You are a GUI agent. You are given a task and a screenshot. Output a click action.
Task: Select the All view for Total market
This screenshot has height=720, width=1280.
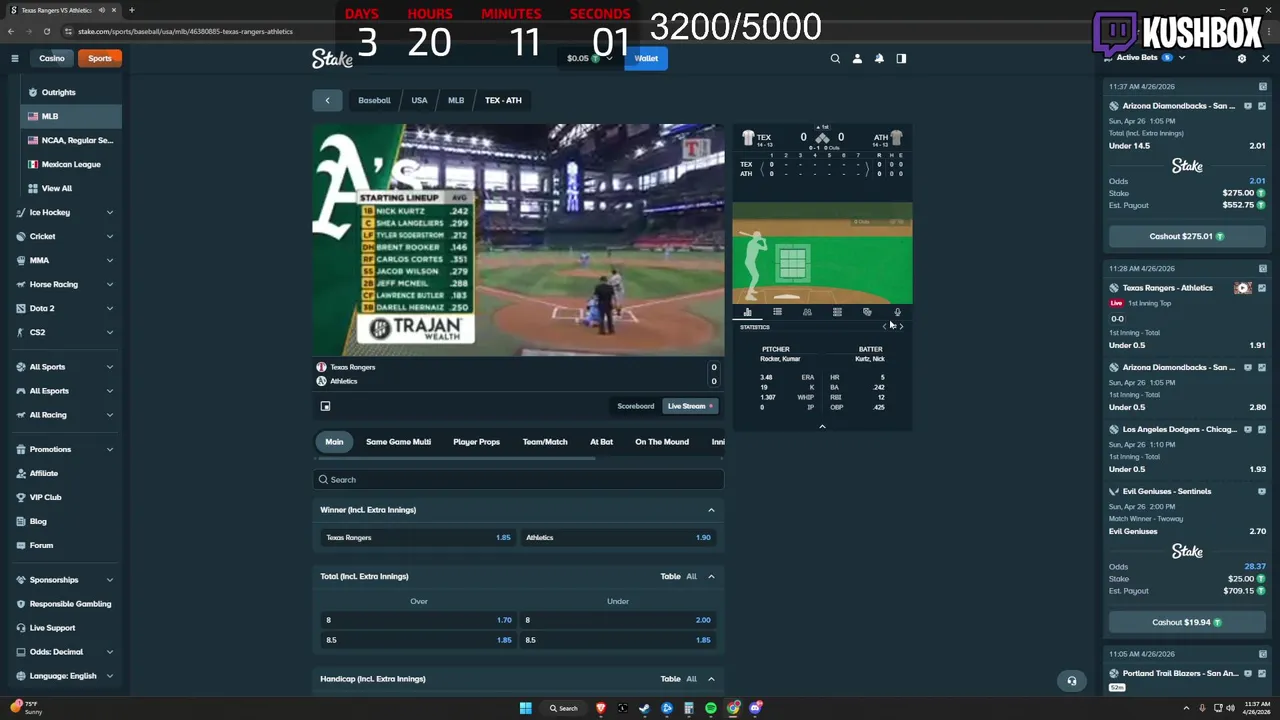coord(691,576)
